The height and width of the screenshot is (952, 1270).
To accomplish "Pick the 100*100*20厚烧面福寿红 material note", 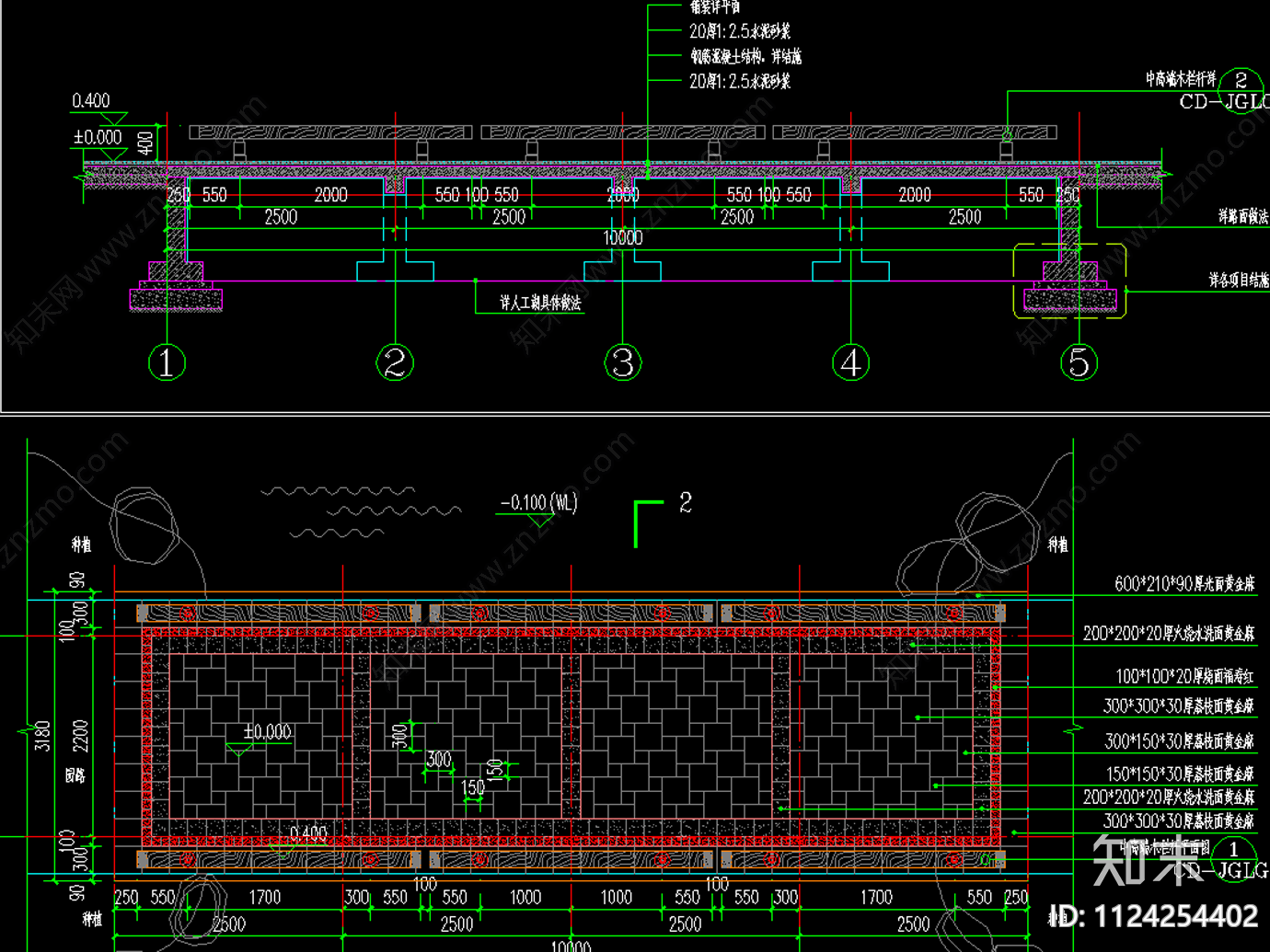I will (x=1185, y=677).
